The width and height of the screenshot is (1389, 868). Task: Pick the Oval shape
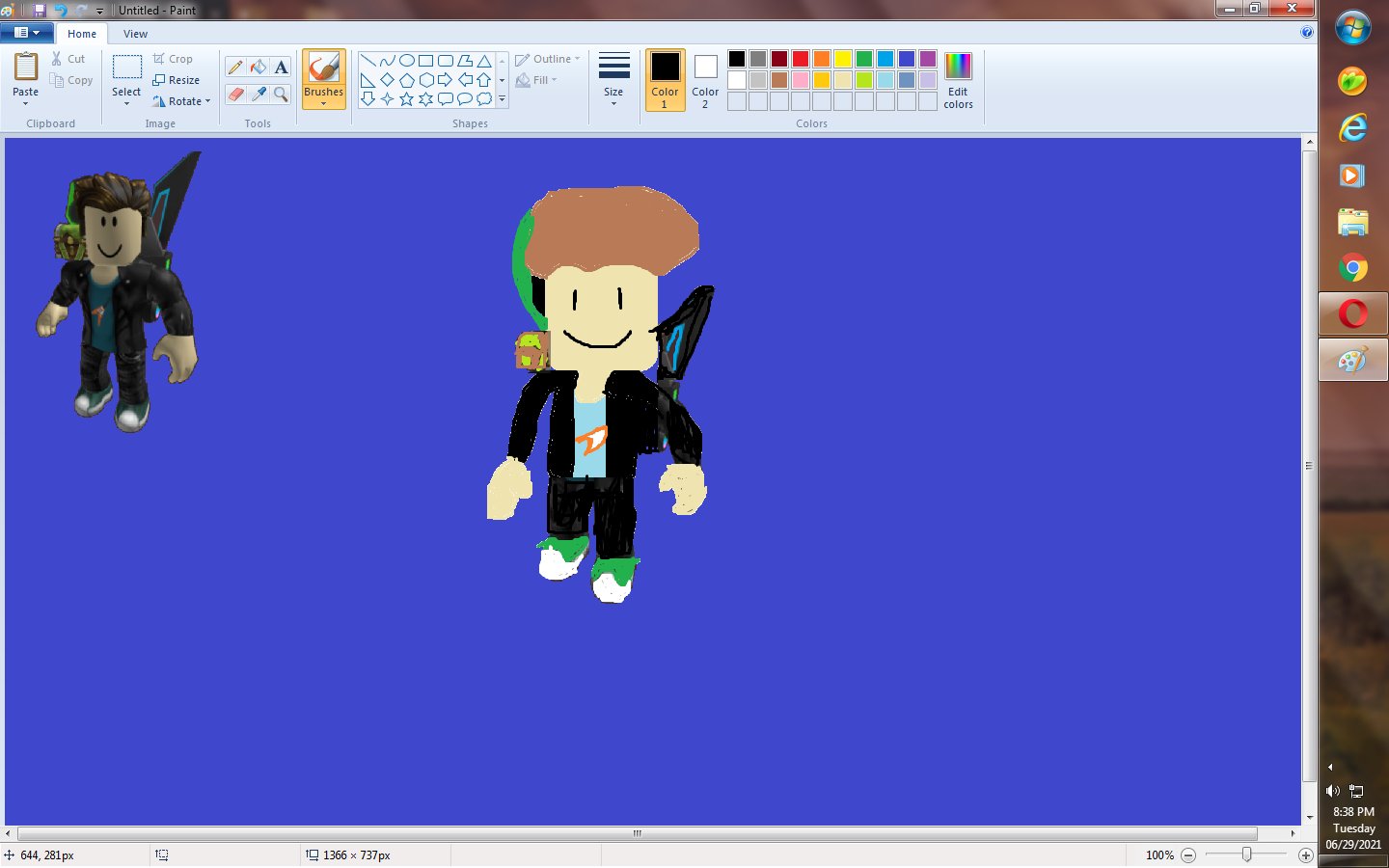tap(406, 60)
